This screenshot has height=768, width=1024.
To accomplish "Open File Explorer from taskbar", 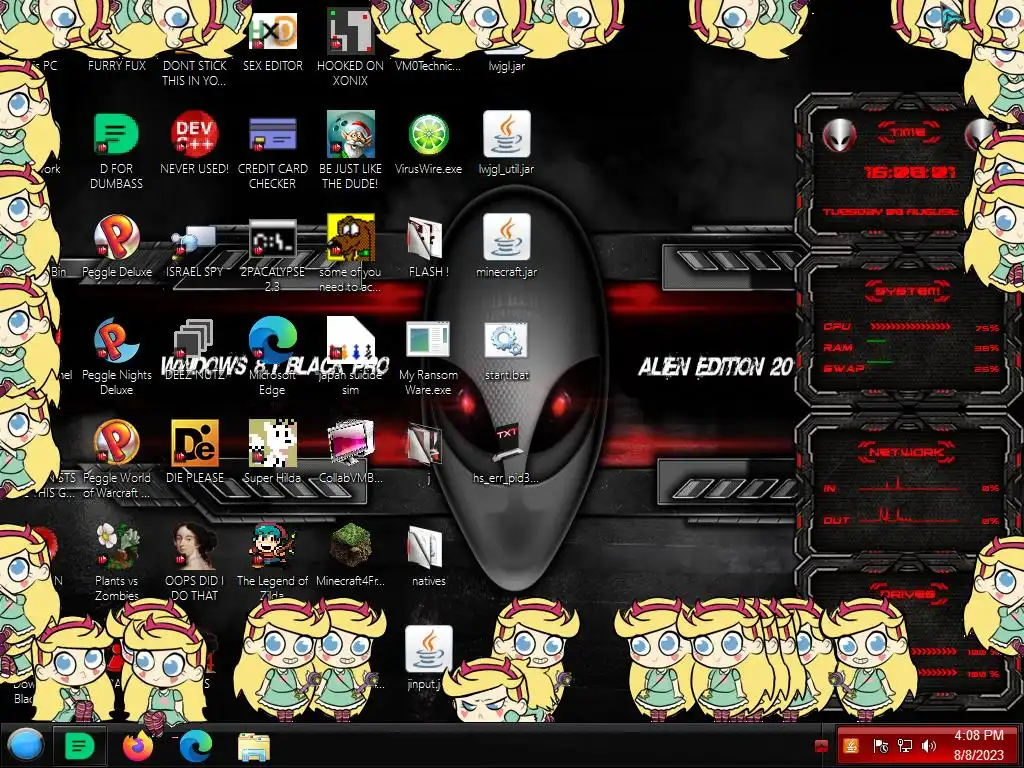I will (254, 747).
